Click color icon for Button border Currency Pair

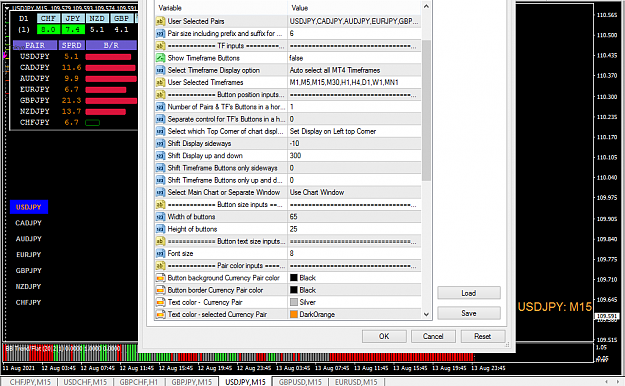(x=160, y=290)
